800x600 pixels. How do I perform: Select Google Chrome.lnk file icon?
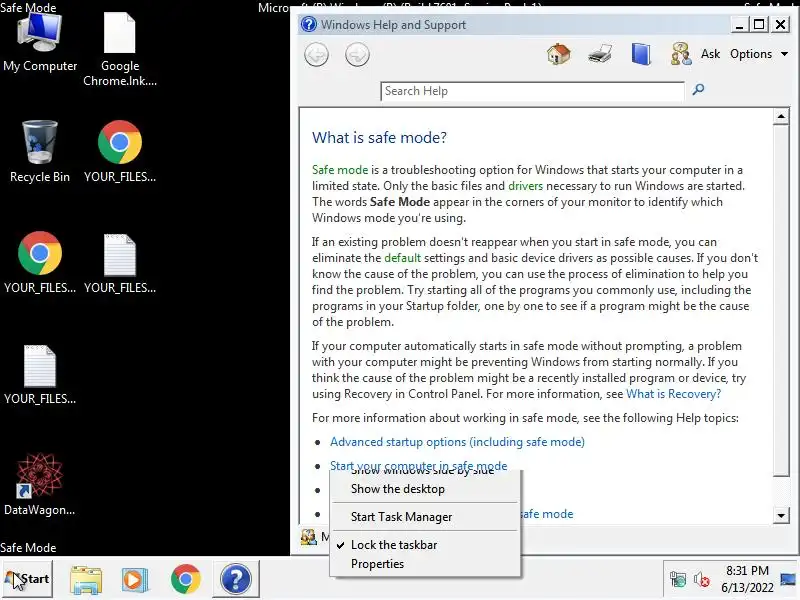pos(120,49)
